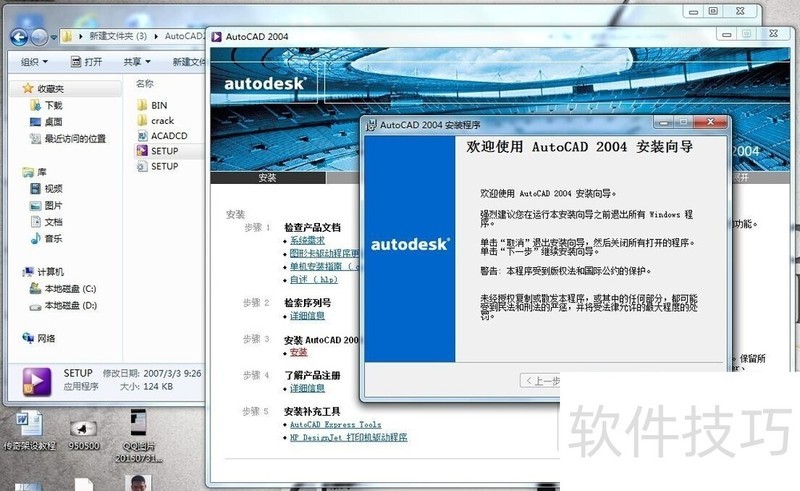Viewport: 800px width, 491px height.
Task: Open the 自述 (.hlp) link
Action: pyautogui.click(x=314, y=279)
